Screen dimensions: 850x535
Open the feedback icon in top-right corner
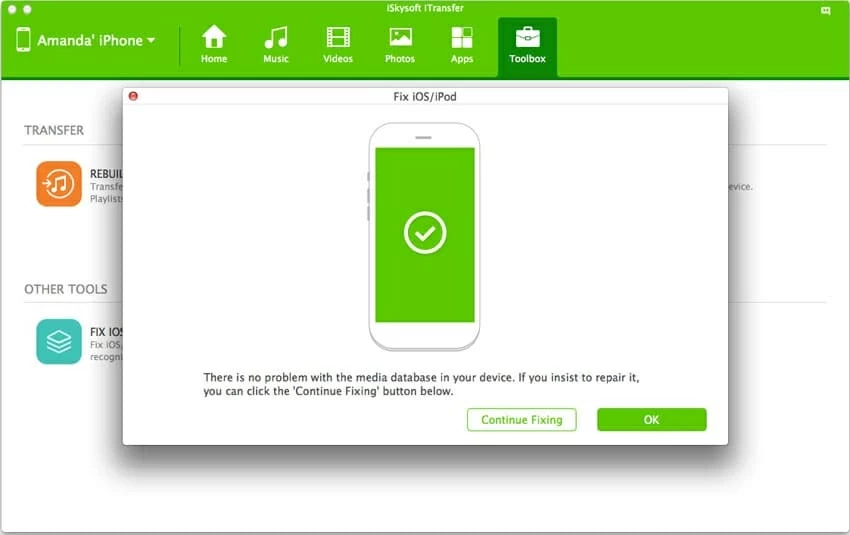[824, 10]
